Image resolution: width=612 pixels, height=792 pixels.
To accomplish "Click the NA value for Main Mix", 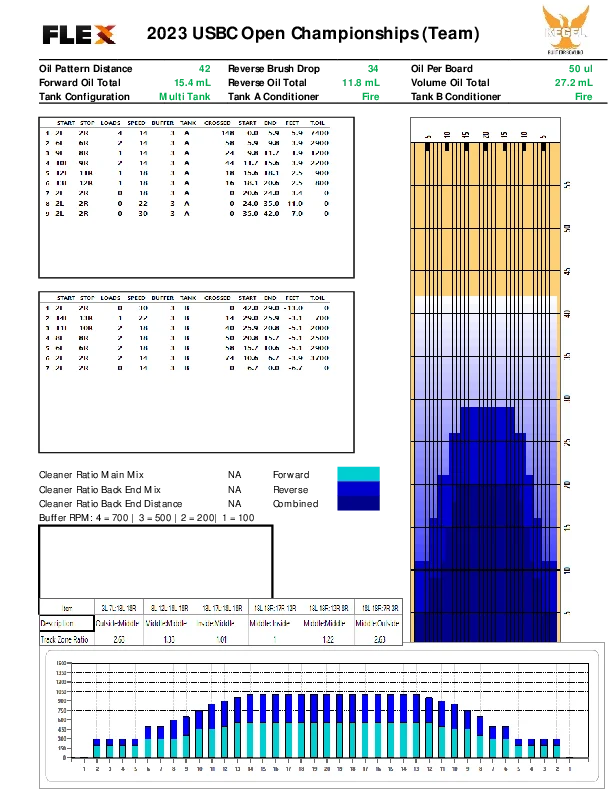I will click(x=234, y=475).
